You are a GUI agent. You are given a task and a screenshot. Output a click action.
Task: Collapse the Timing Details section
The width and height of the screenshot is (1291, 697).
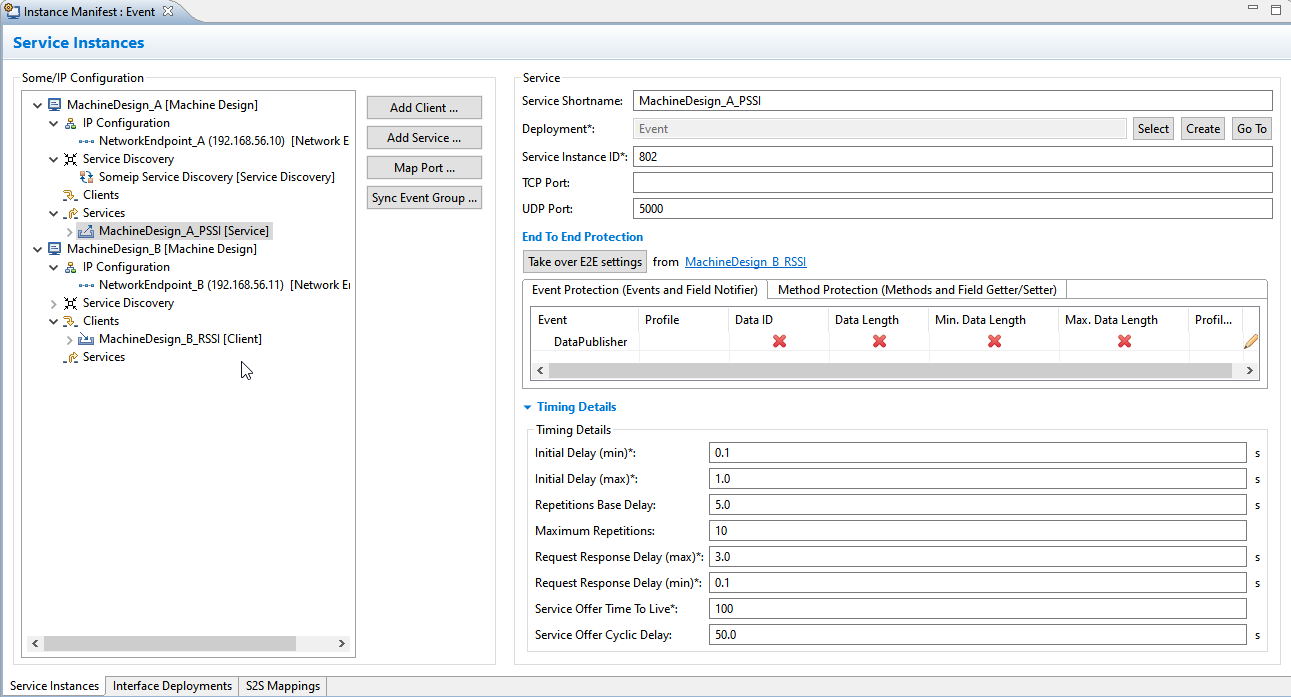(527, 407)
